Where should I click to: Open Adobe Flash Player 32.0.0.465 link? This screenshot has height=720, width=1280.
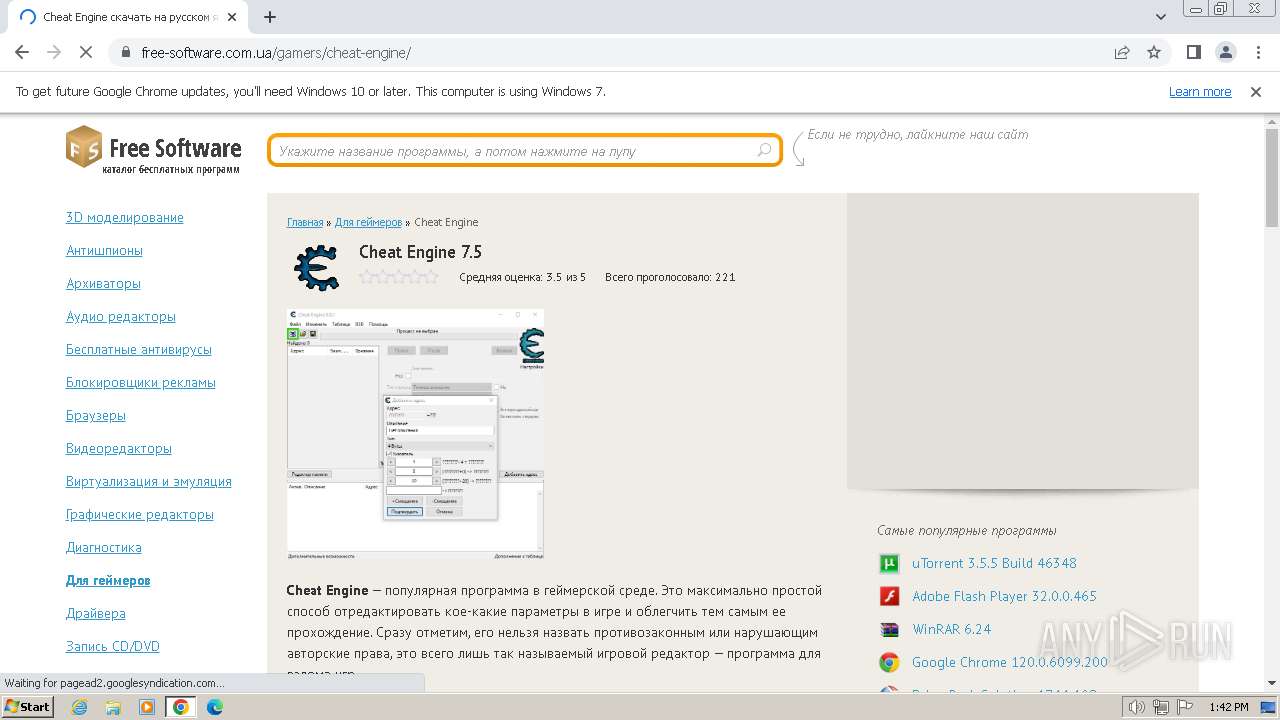coord(1004,596)
